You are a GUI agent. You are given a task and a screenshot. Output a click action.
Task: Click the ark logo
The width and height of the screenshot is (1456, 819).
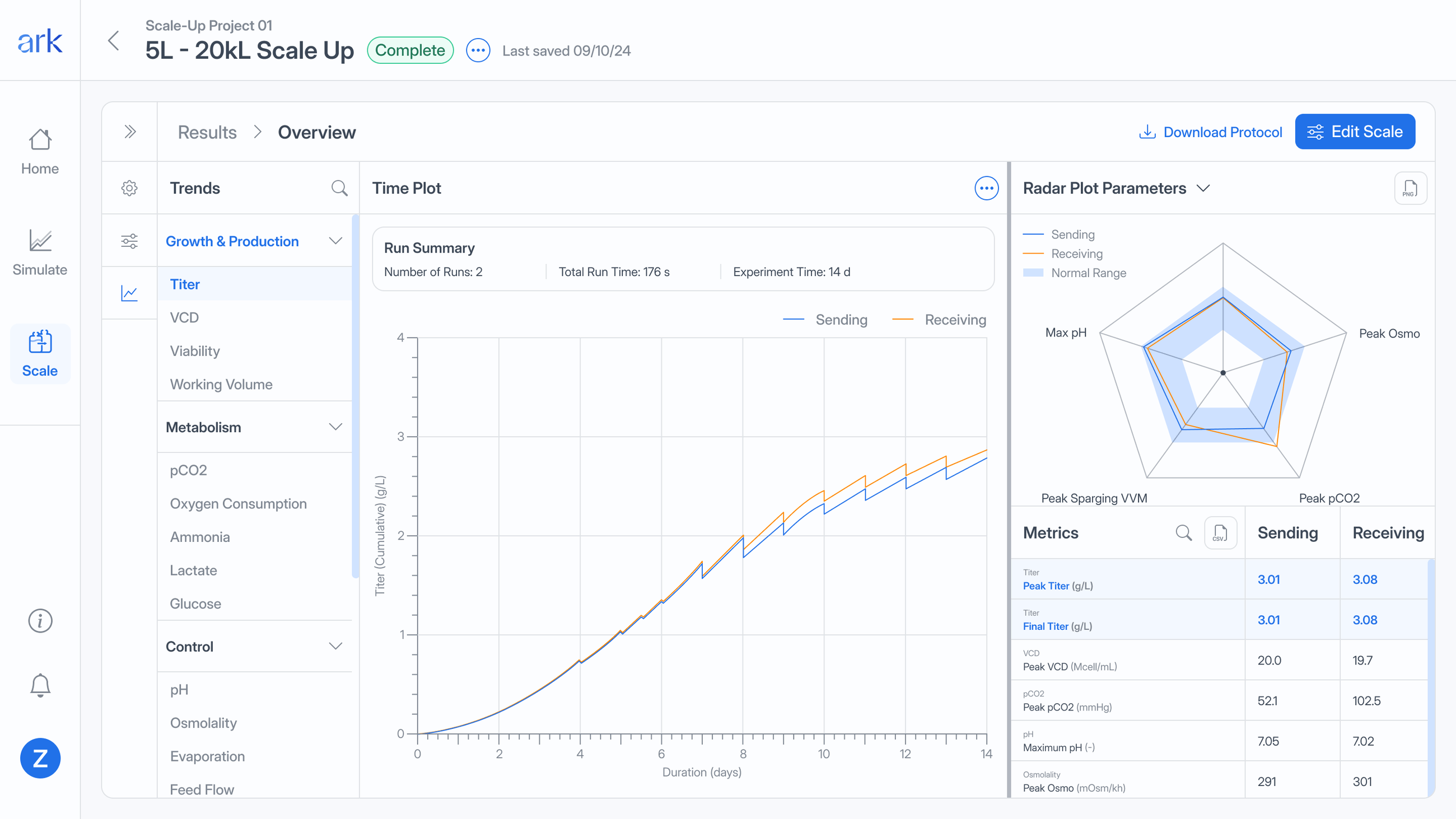(x=40, y=41)
